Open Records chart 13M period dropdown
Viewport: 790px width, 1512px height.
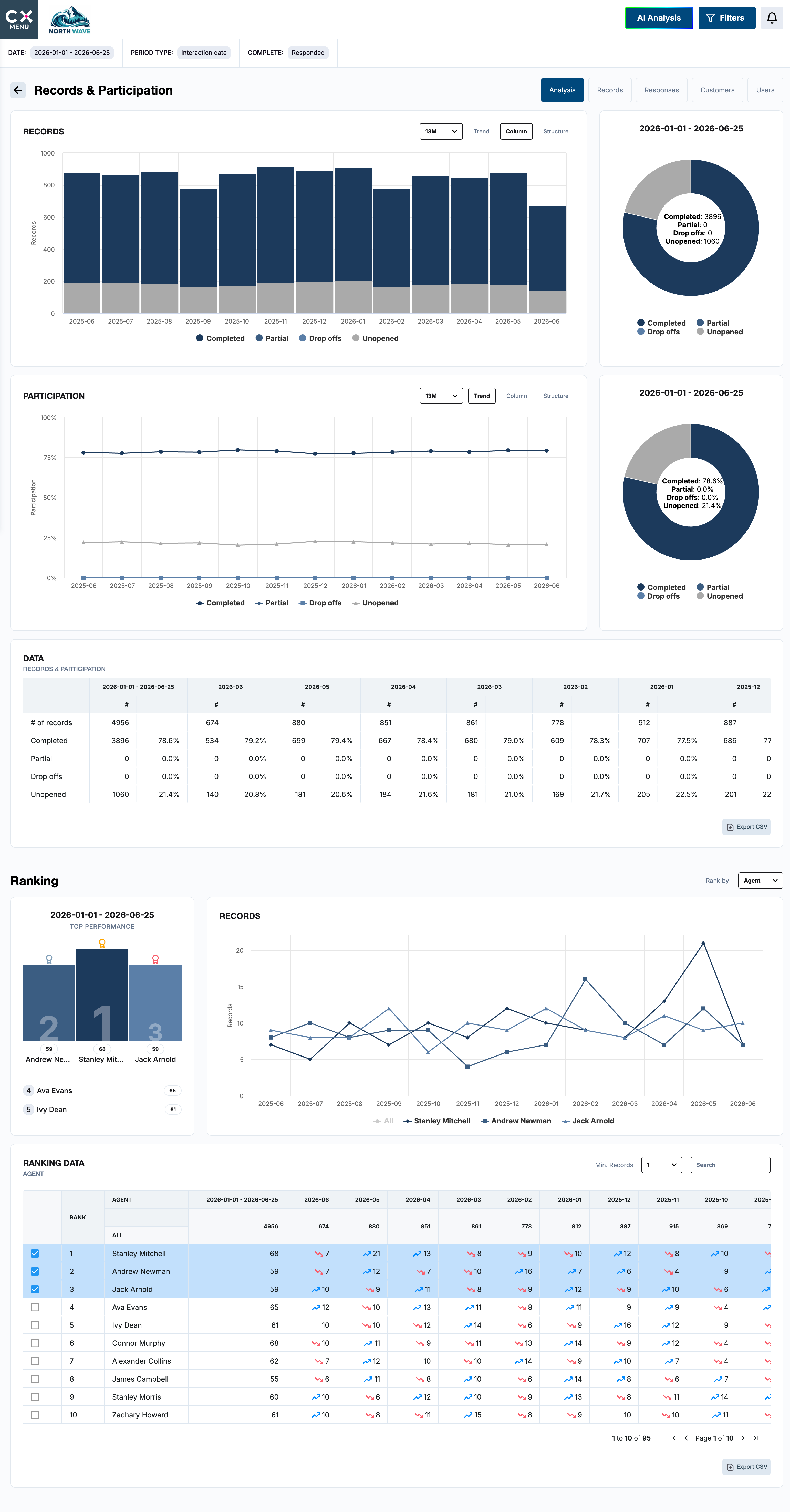pos(441,131)
